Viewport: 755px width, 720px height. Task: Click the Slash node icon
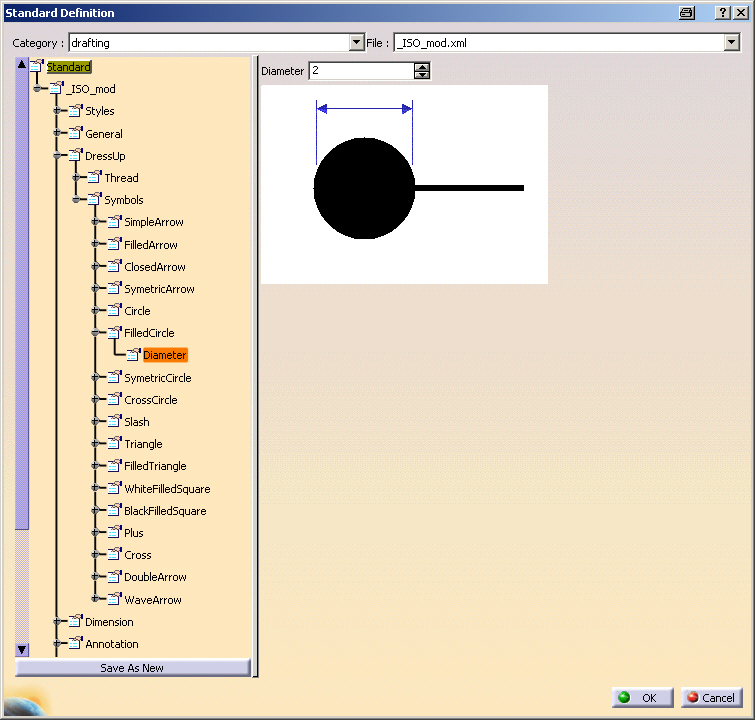tap(115, 421)
